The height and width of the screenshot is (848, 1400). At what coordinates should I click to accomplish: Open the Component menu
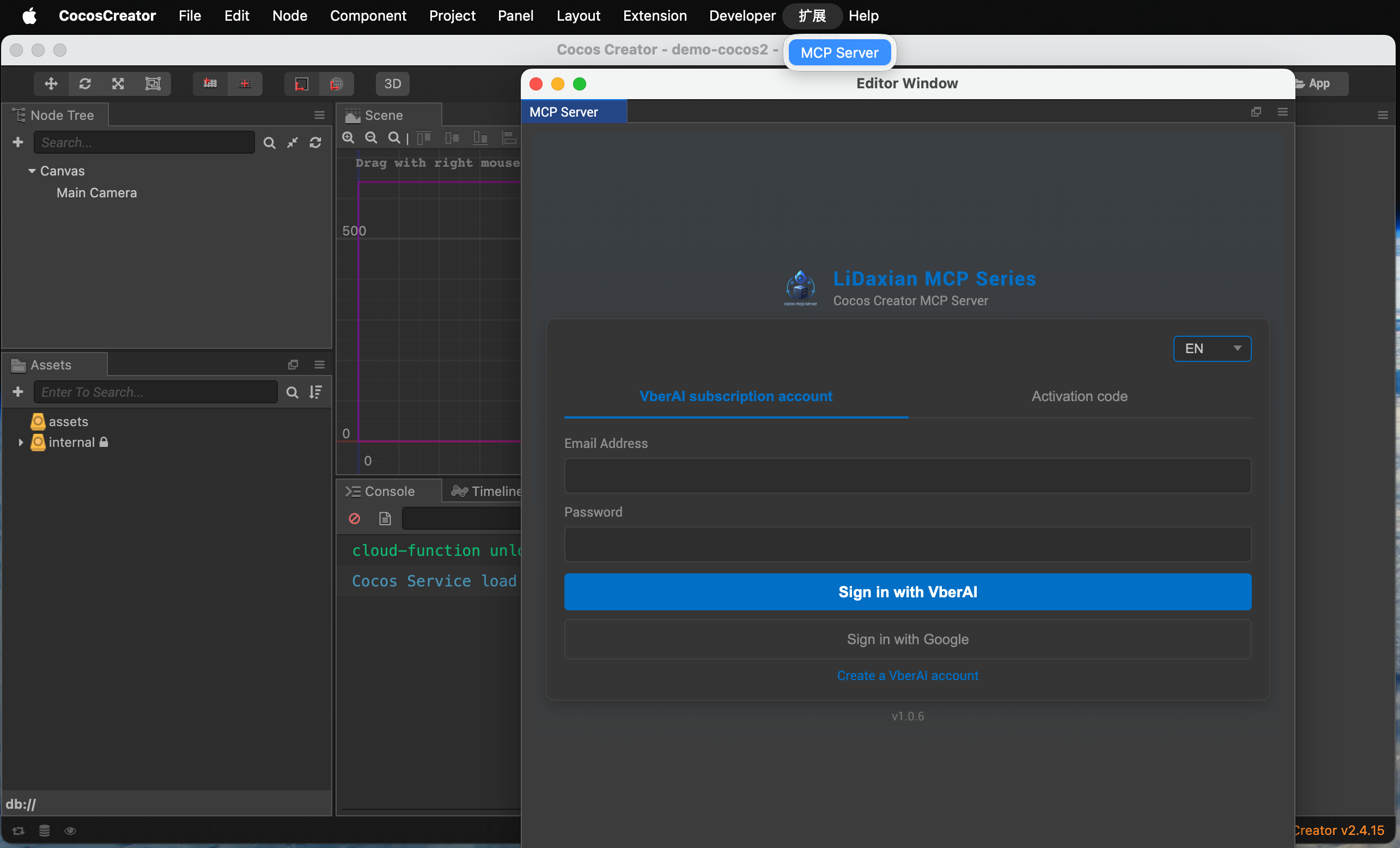pyautogui.click(x=368, y=16)
